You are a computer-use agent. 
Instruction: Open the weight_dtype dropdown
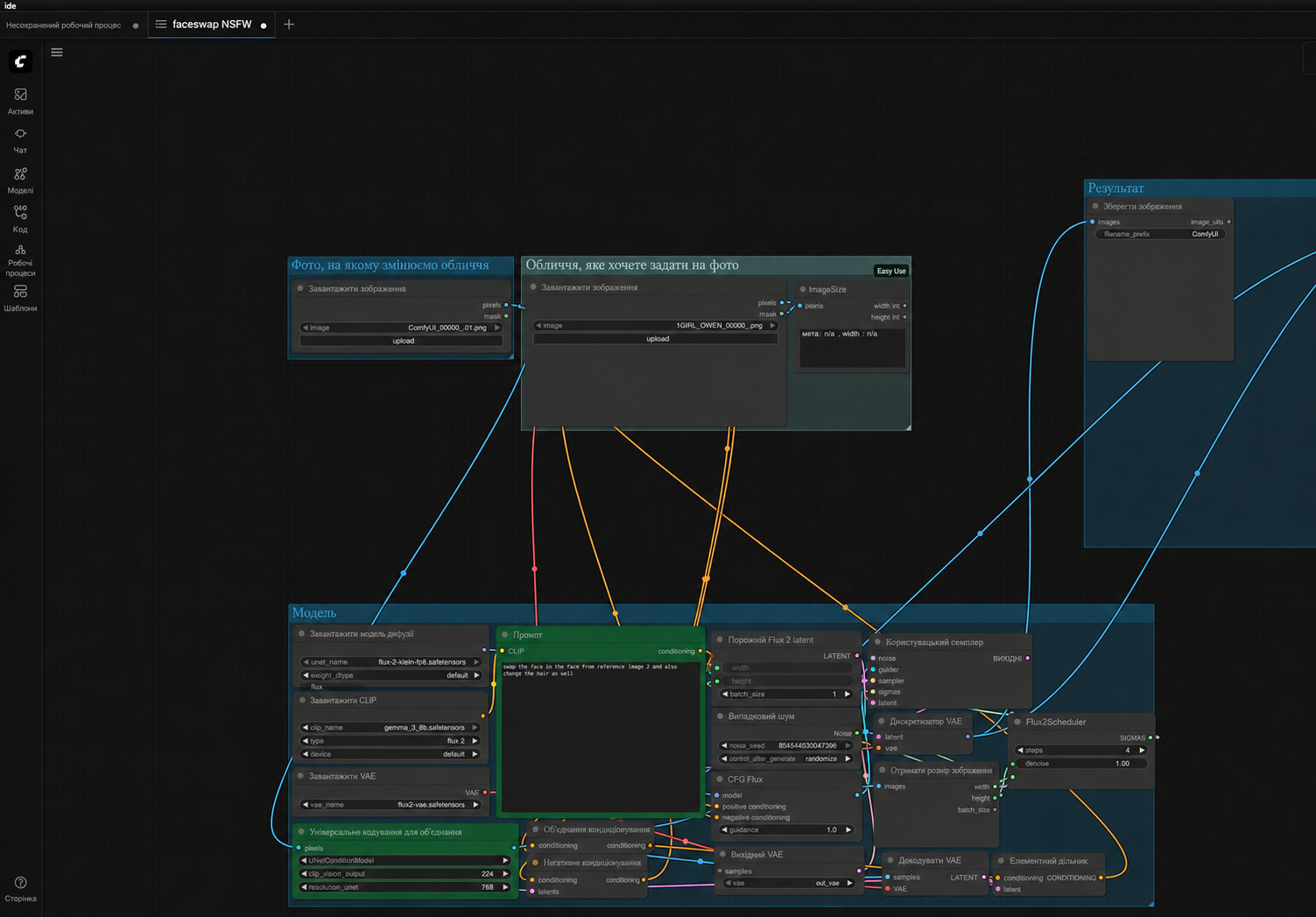coord(391,675)
